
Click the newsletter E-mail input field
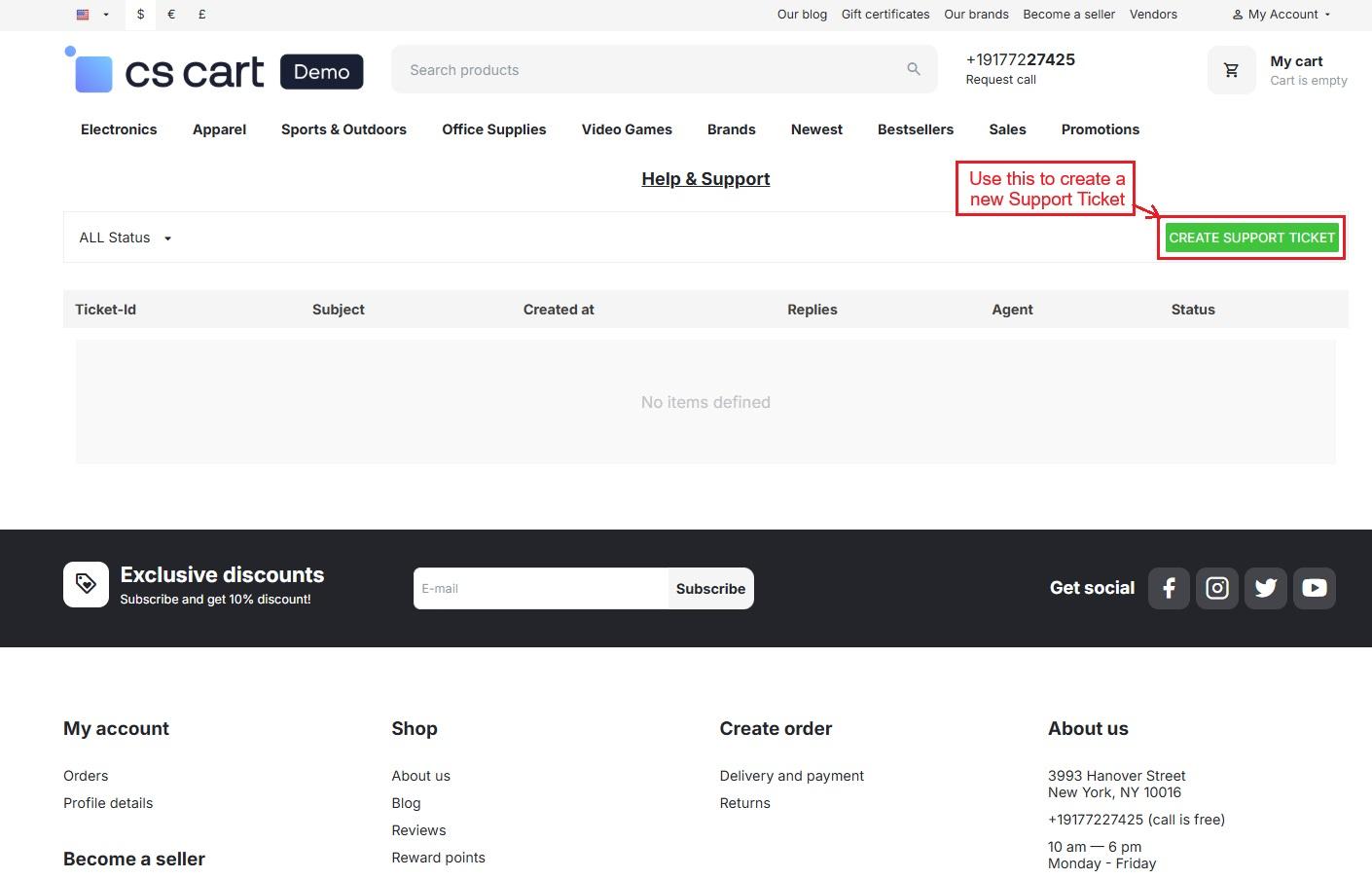[540, 589]
